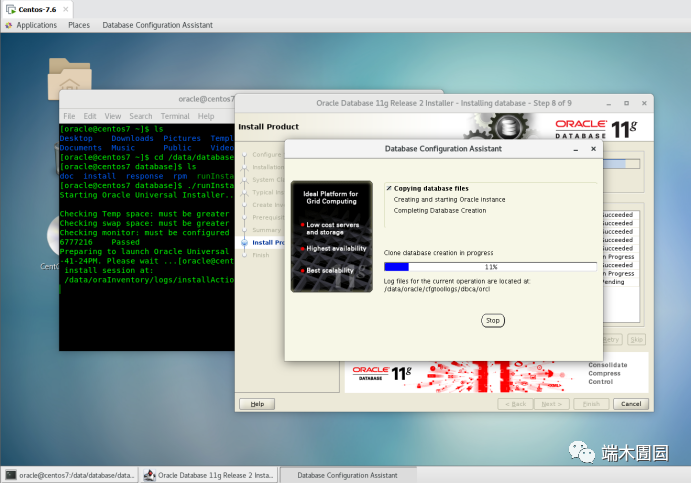Switch to the oracle@centos7 terminal taskbar item
This screenshot has width=692, height=484.
[70, 475]
